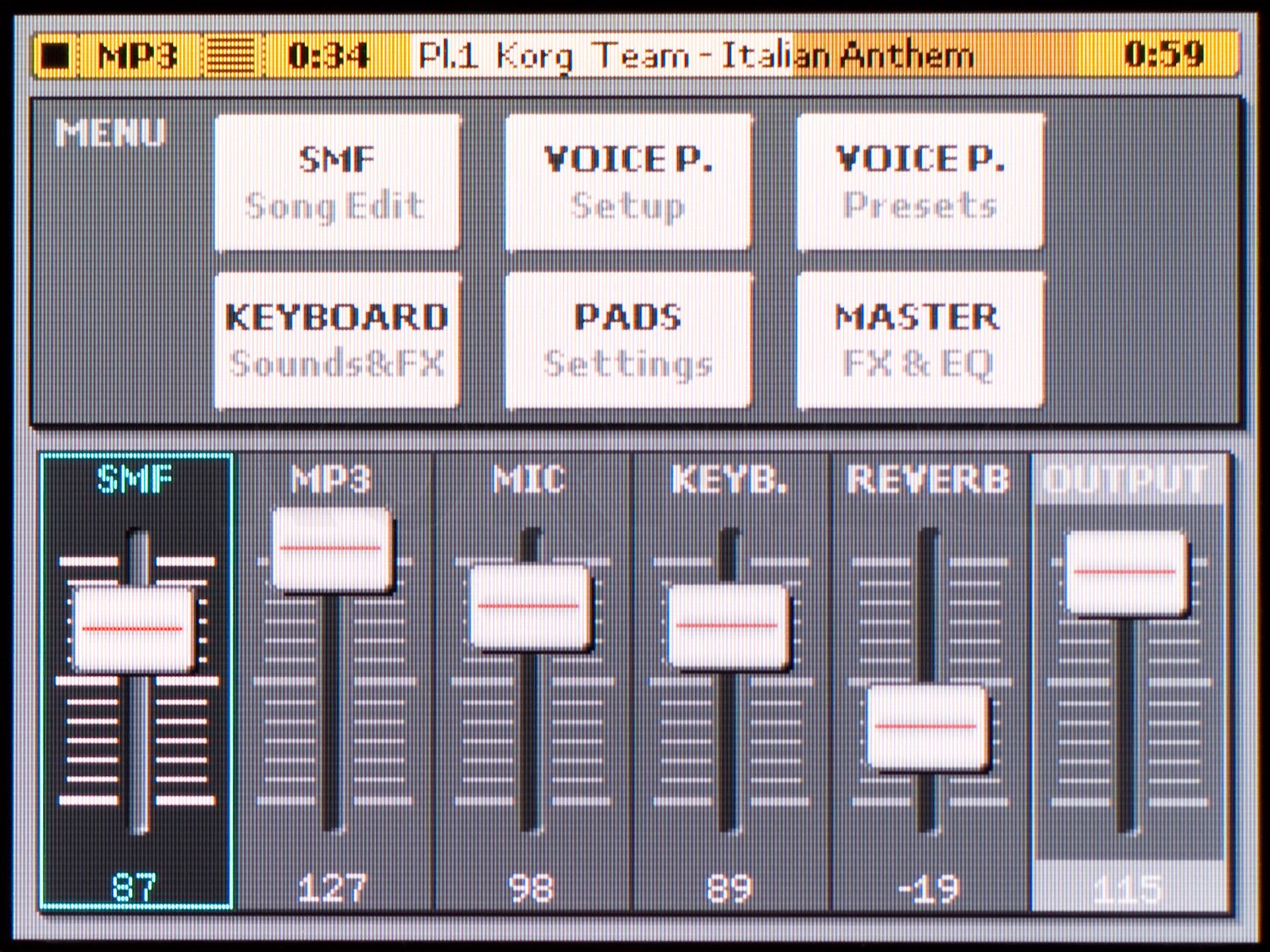Open VOICE P. Presets
The width and height of the screenshot is (1270, 952).
coord(919,181)
